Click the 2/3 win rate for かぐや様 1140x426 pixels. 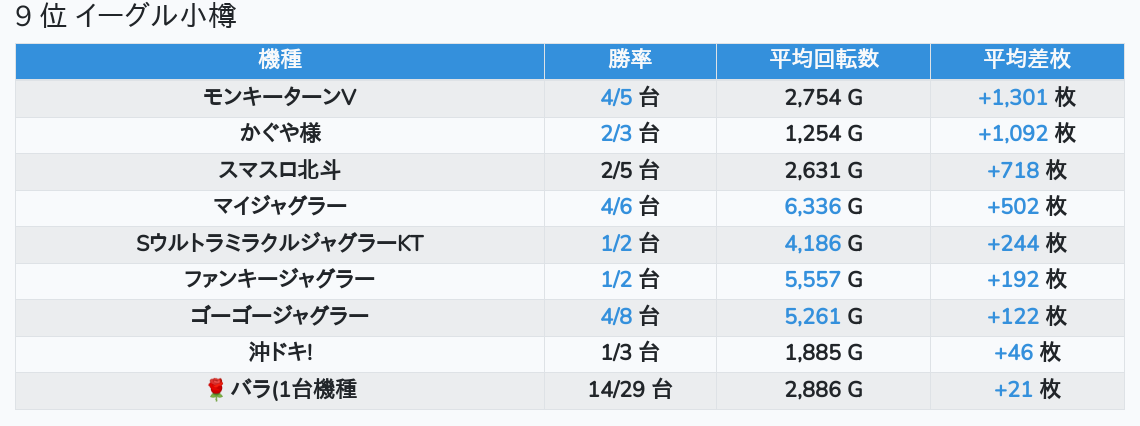[617, 133]
